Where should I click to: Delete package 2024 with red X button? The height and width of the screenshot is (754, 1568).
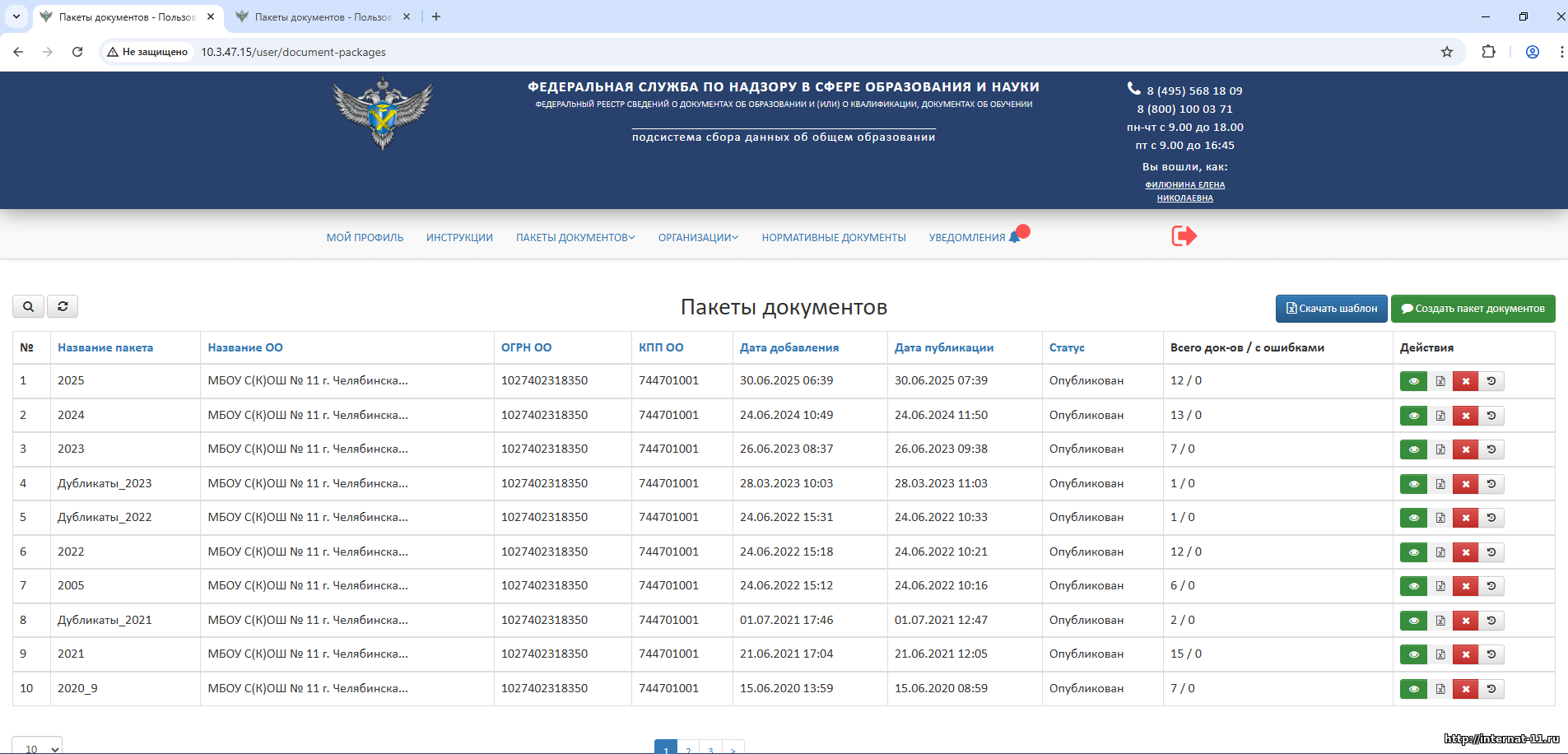coord(1465,416)
